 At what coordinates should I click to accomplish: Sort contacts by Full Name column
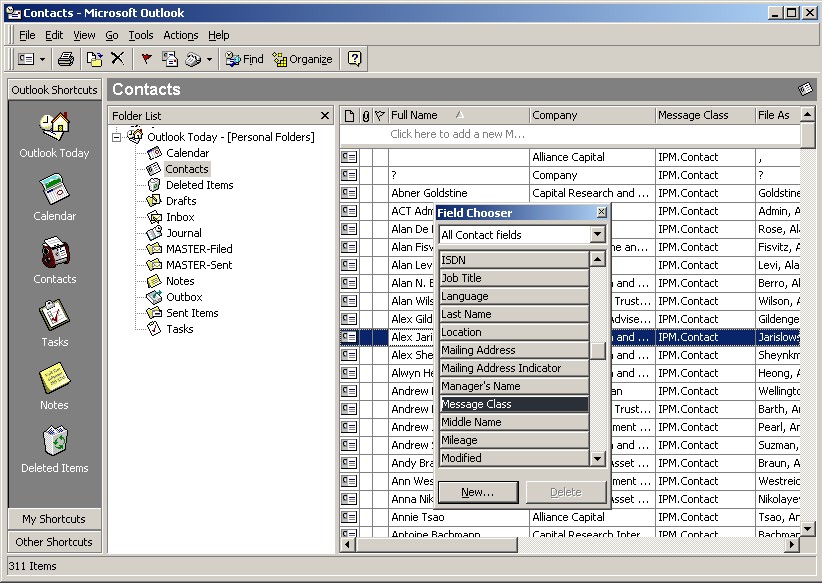tap(459, 115)
